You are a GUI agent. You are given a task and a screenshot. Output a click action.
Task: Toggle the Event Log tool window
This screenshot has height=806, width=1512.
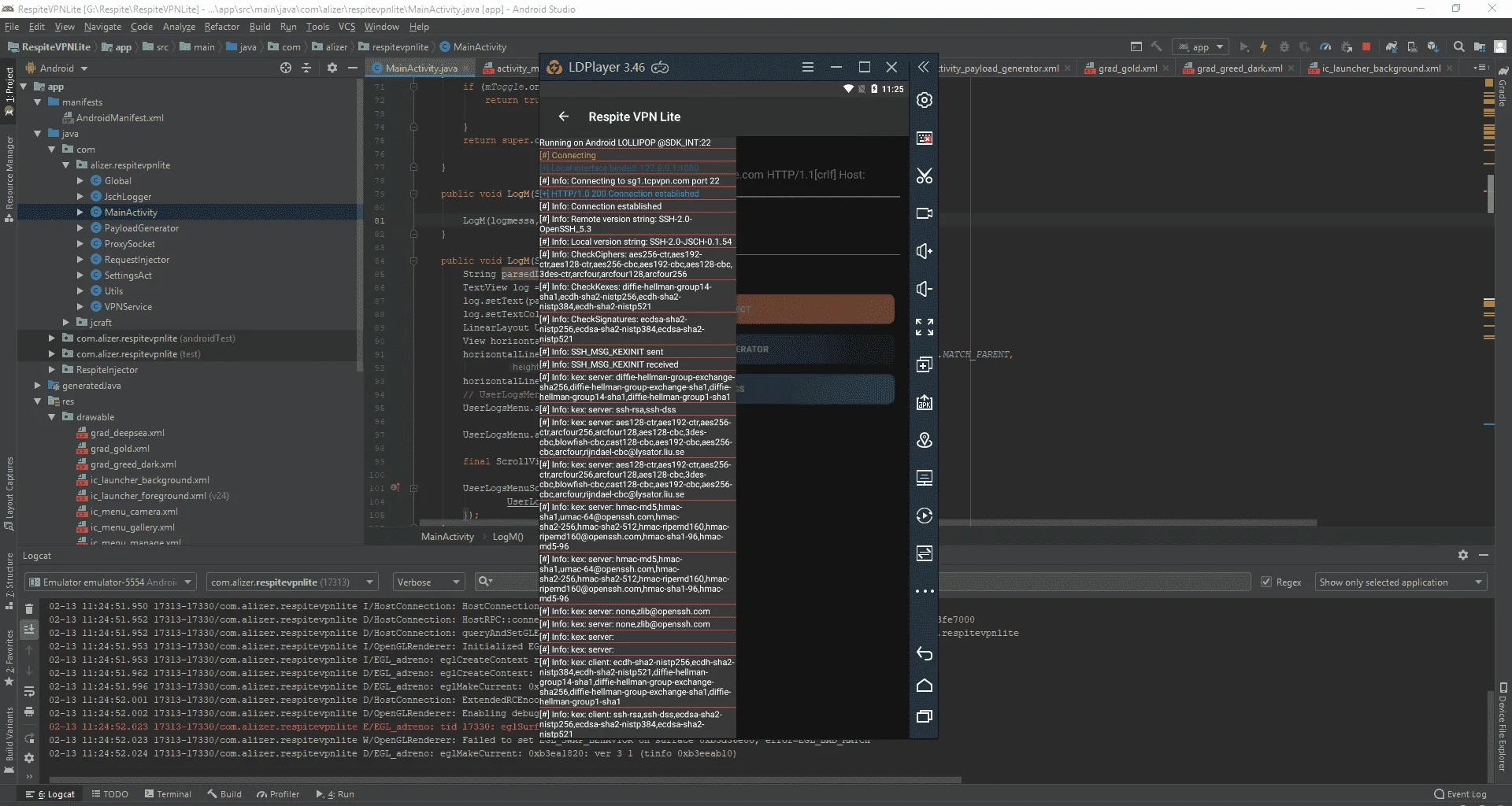[x=1461, y=794]
